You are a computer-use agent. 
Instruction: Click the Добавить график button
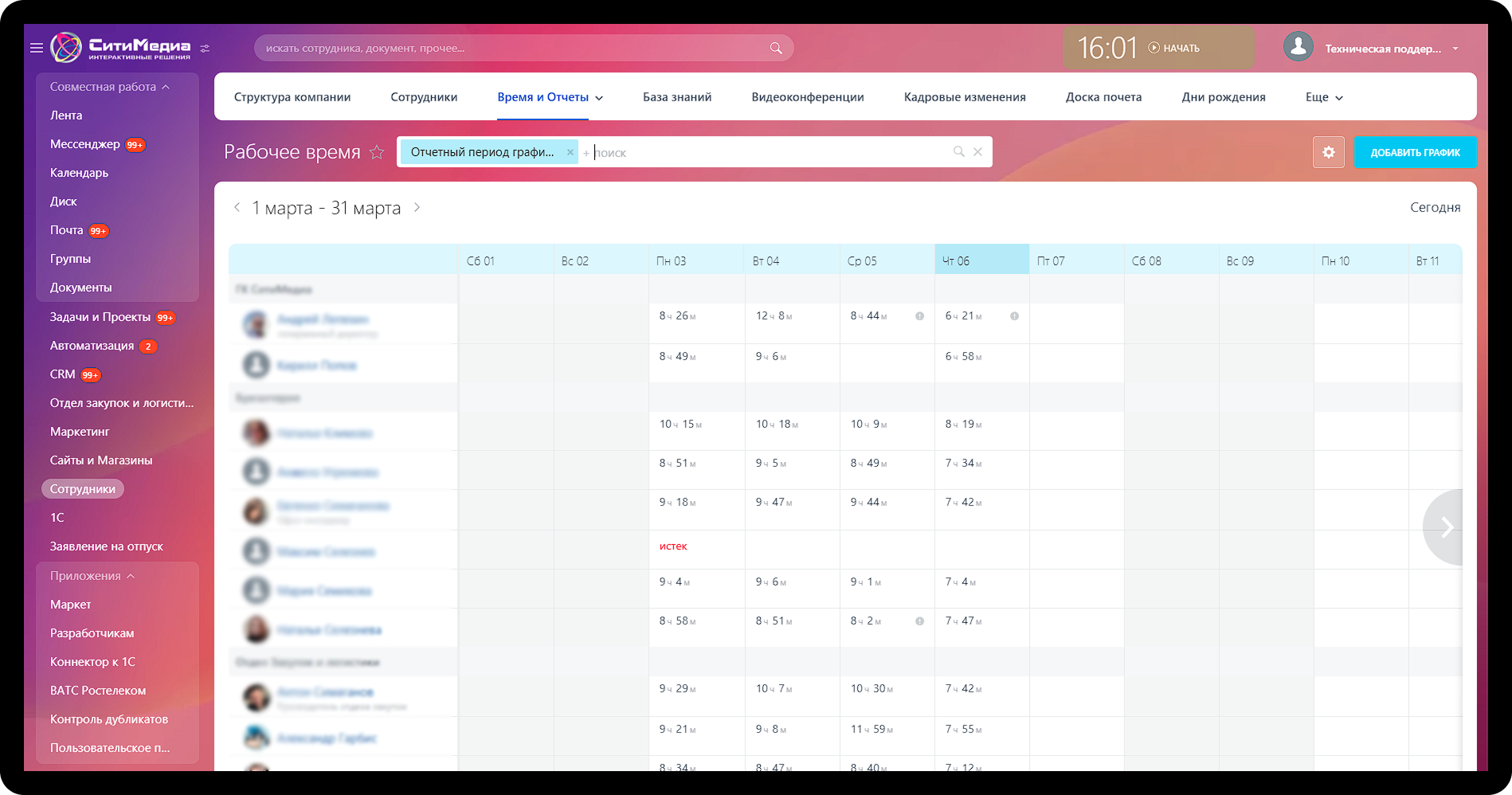point(1415,152)
